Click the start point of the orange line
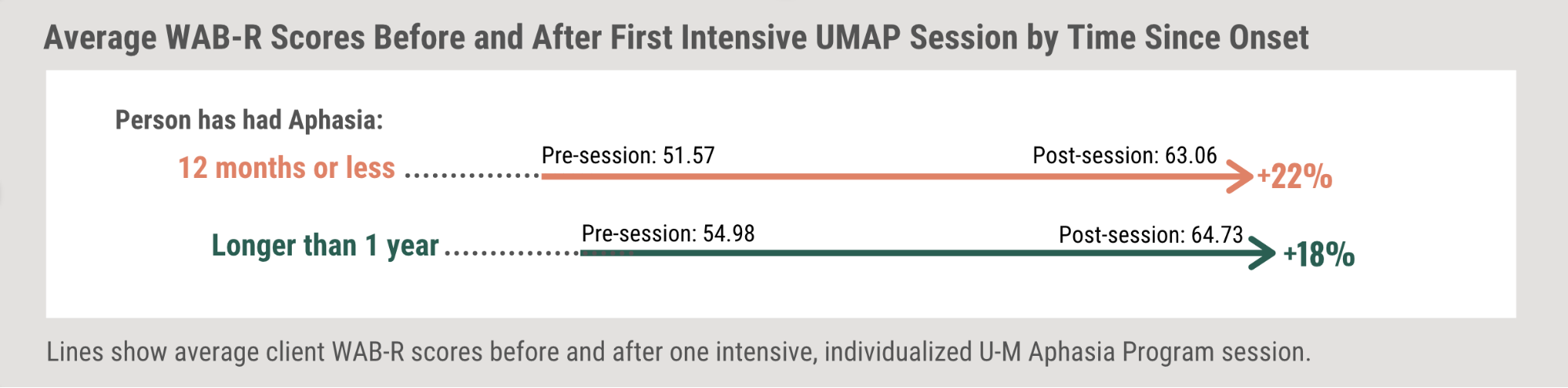 coord(544,176)
